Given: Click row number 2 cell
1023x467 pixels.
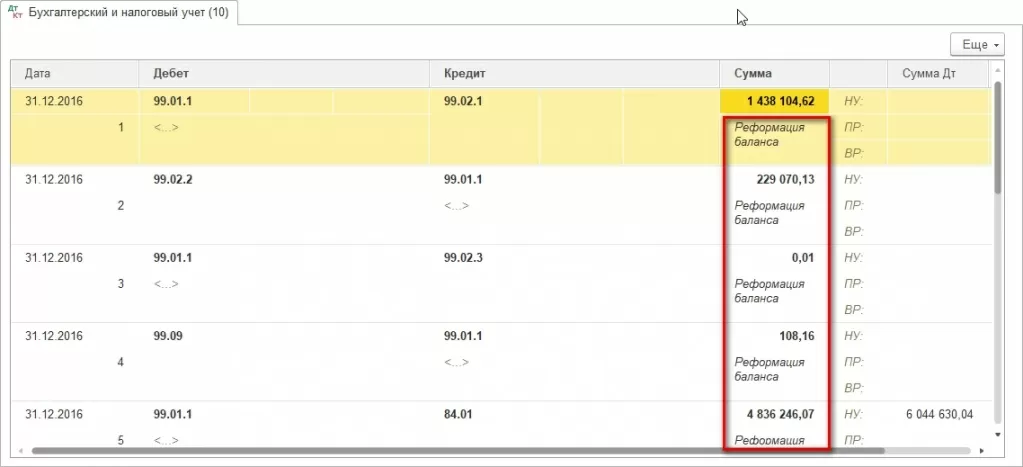Looking at the screenshot, I should [121, 205].
